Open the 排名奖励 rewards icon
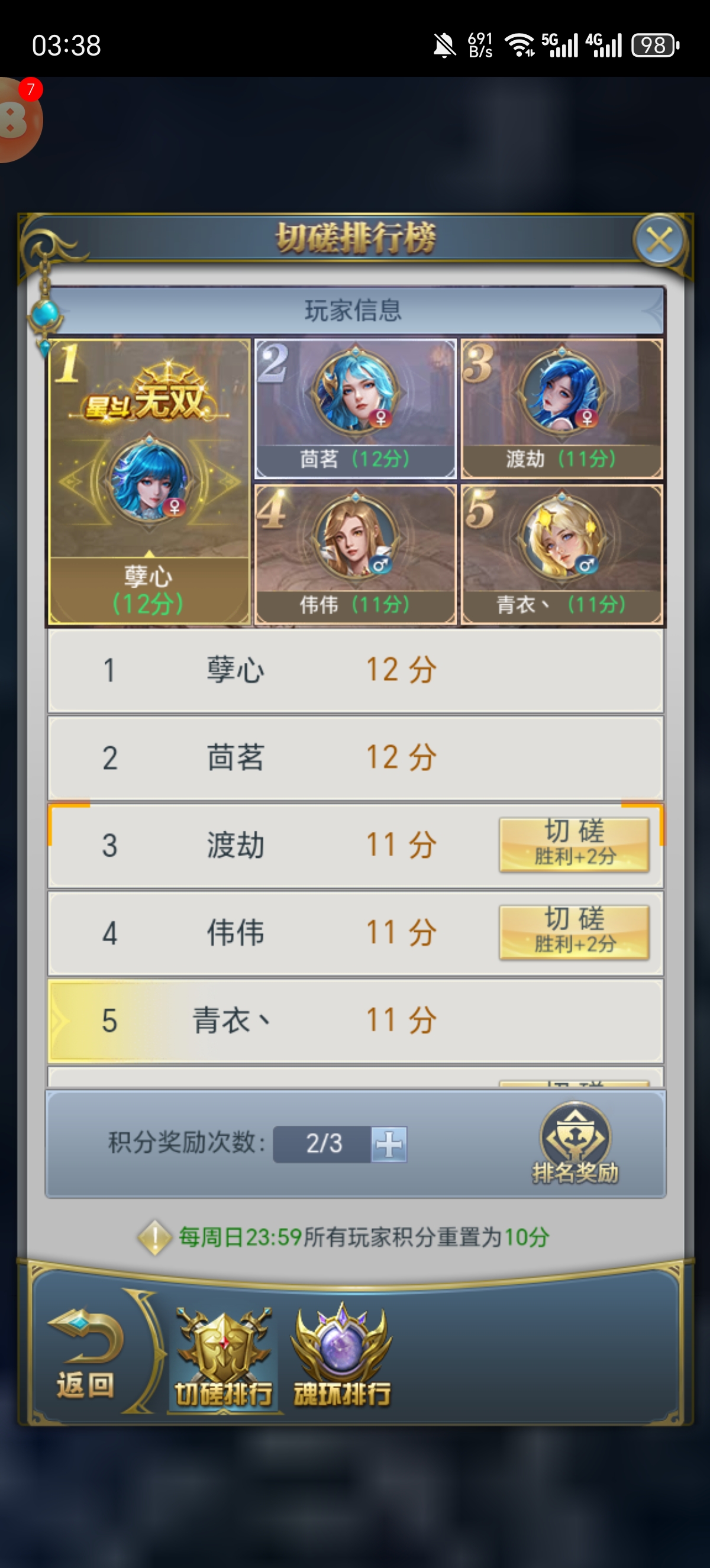The width and height of the screenshot is (710, 1568). pos(575,1143)
